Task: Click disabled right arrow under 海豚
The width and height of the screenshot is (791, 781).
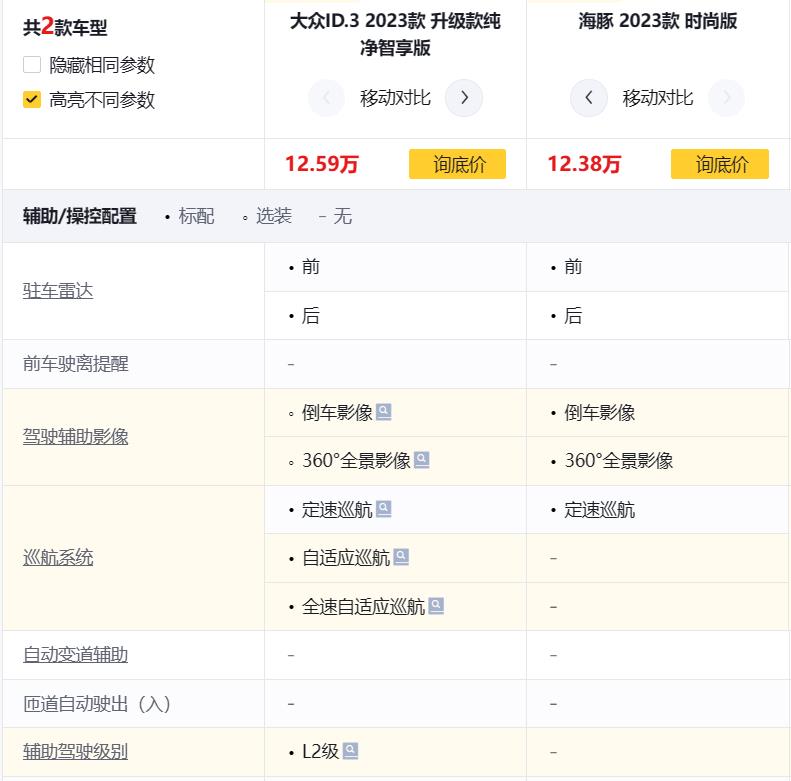Action: (x=726, y=98)
